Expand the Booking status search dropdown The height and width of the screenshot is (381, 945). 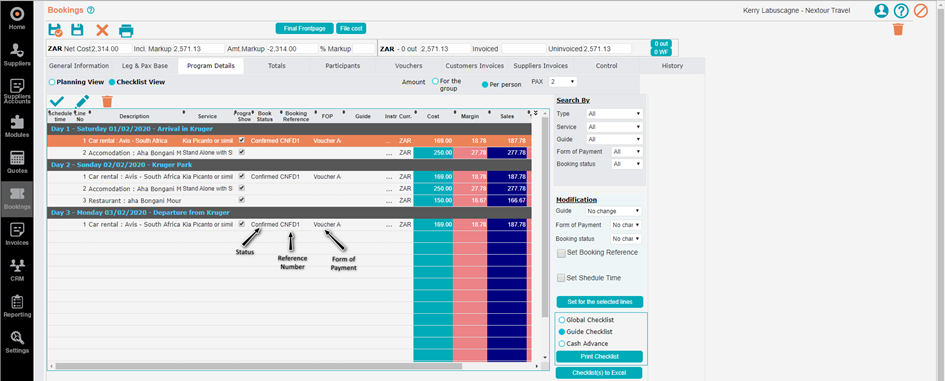pyautogui.click(x=627, y=164)
